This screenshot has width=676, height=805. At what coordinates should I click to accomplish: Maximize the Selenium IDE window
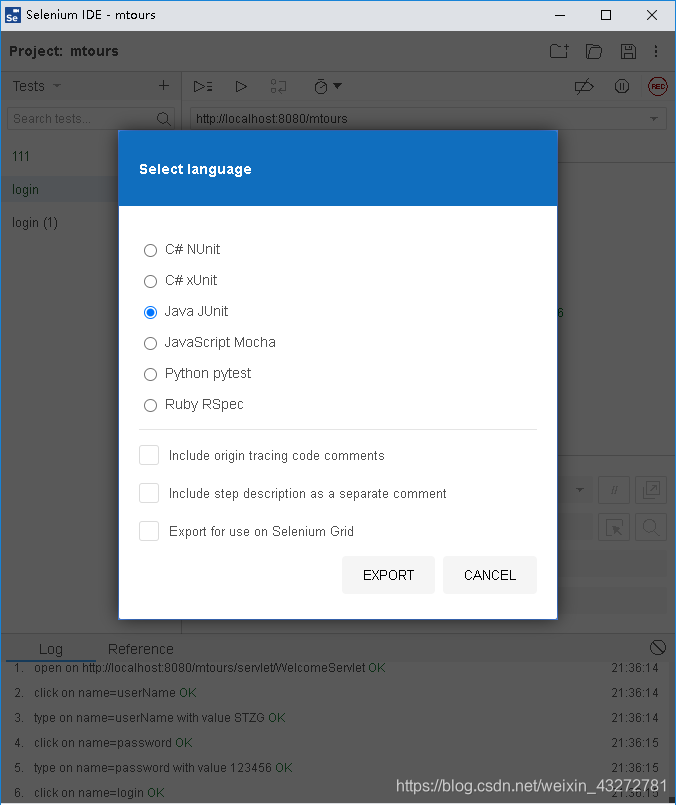[606, 15]
